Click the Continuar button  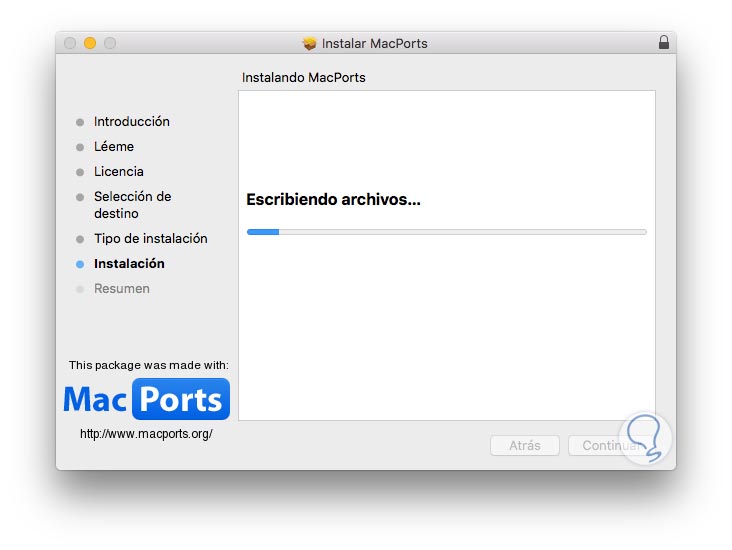pyautogui.click(x=611, y=445)
